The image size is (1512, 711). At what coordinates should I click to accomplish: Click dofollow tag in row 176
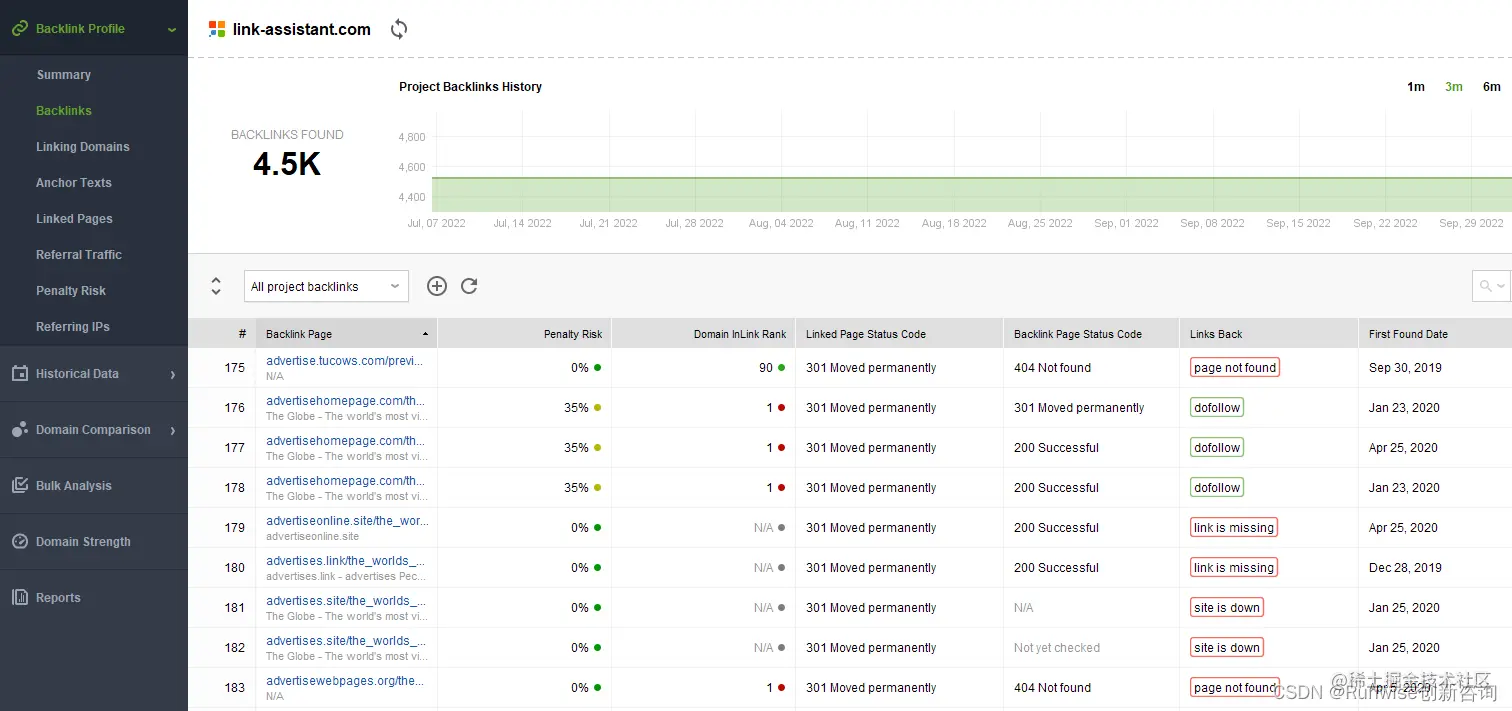coord(1217,408)
